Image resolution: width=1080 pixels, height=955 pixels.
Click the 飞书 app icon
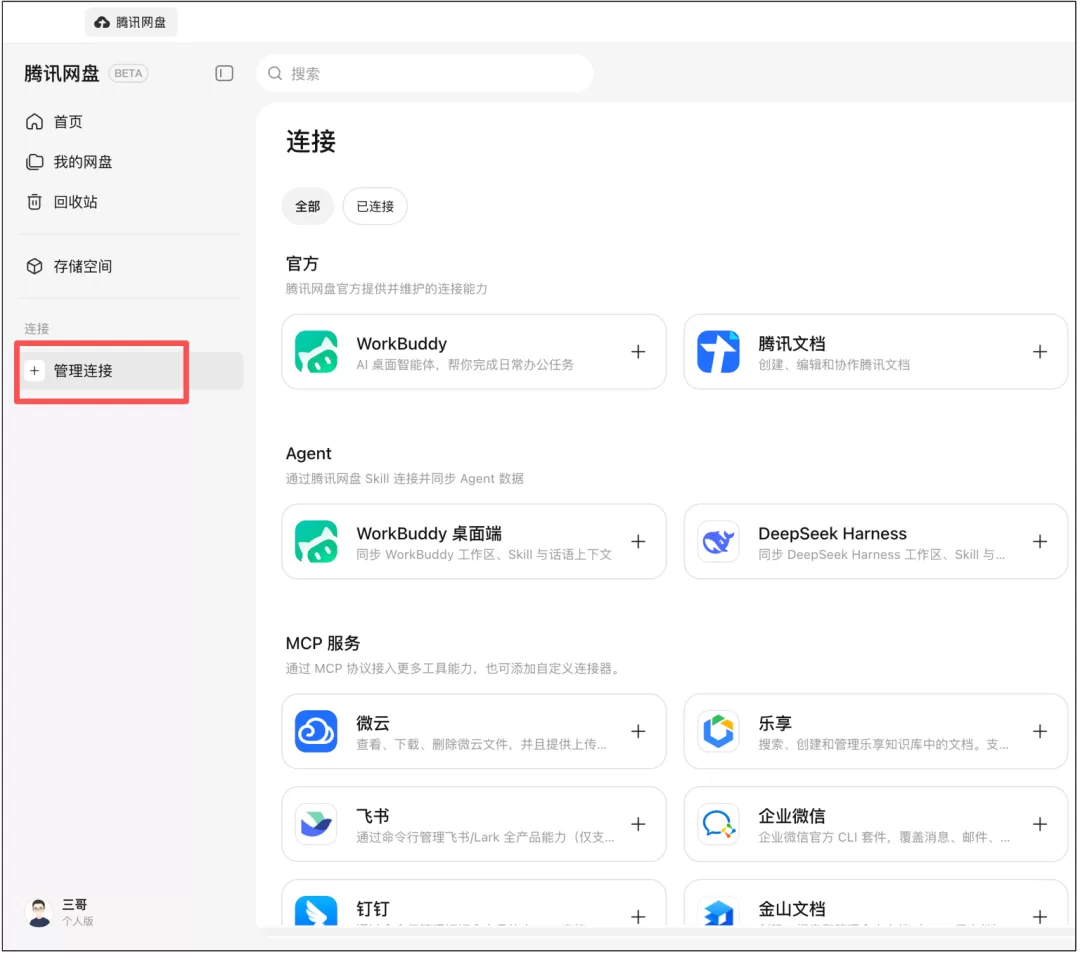(316, 825)
